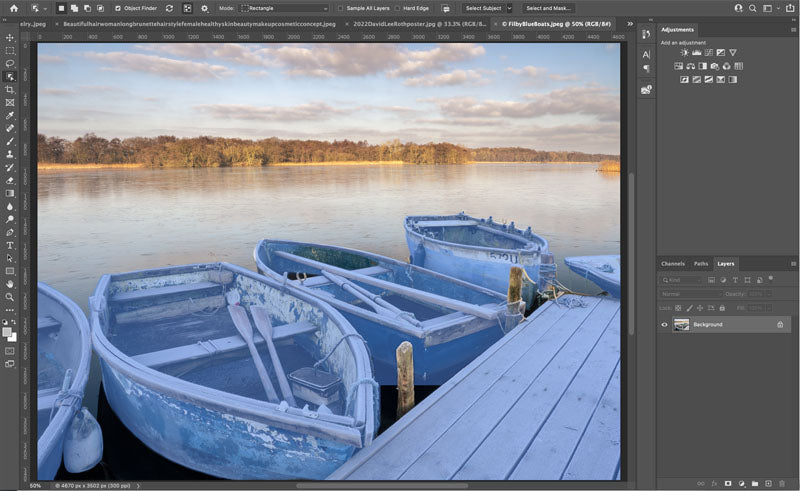Hide the Background layer visibility eye
800x491 pixels.
[664, 325]
